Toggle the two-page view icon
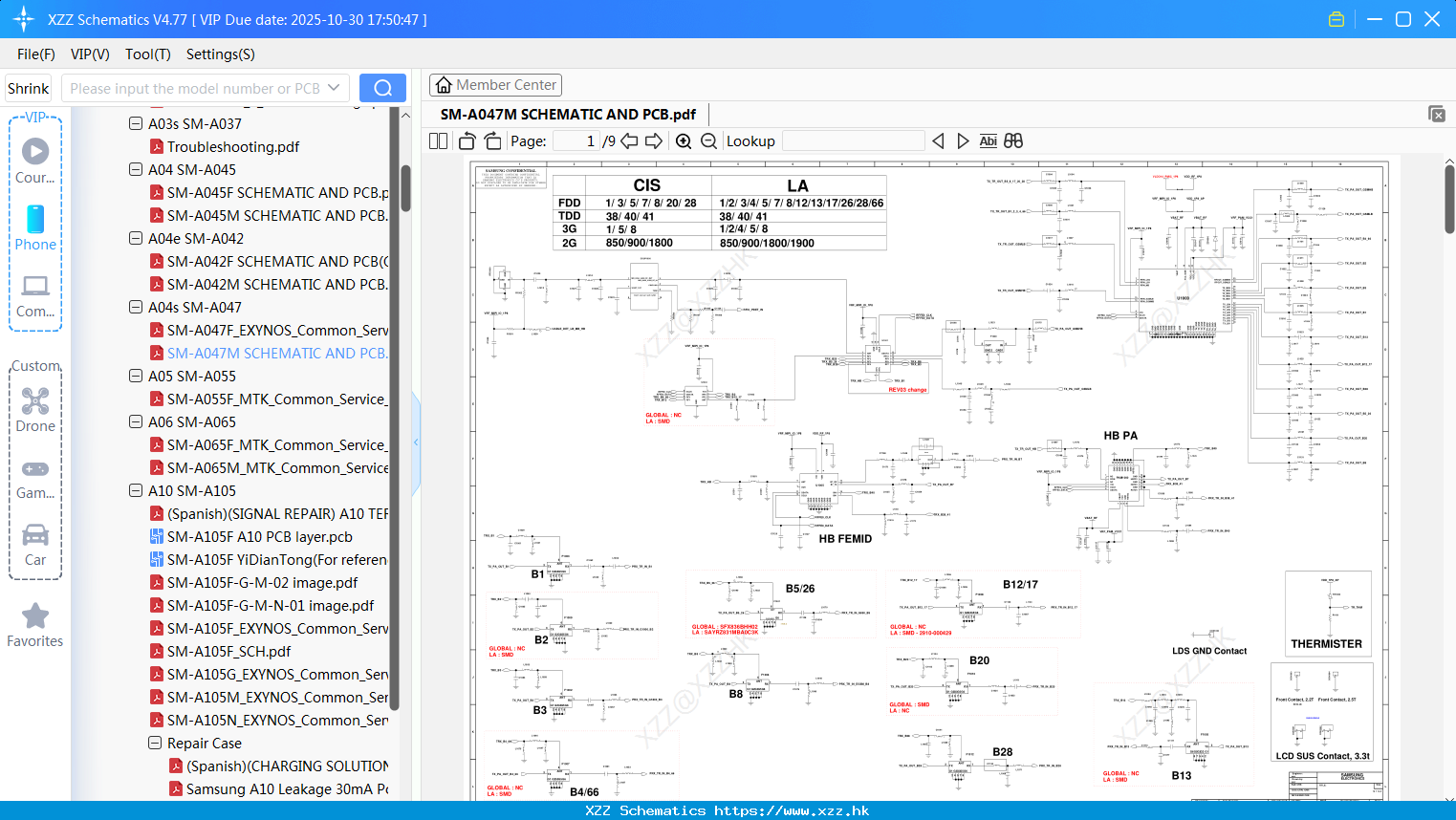The width and height of the screenshot is (1456, 820). 439,141
